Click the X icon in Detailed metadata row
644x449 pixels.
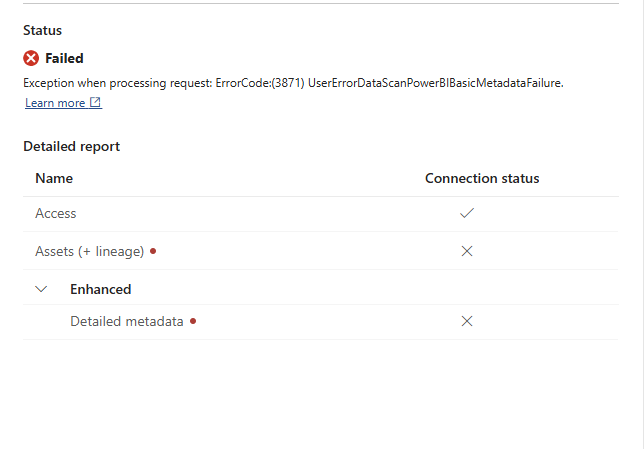(x=466, y=321)
